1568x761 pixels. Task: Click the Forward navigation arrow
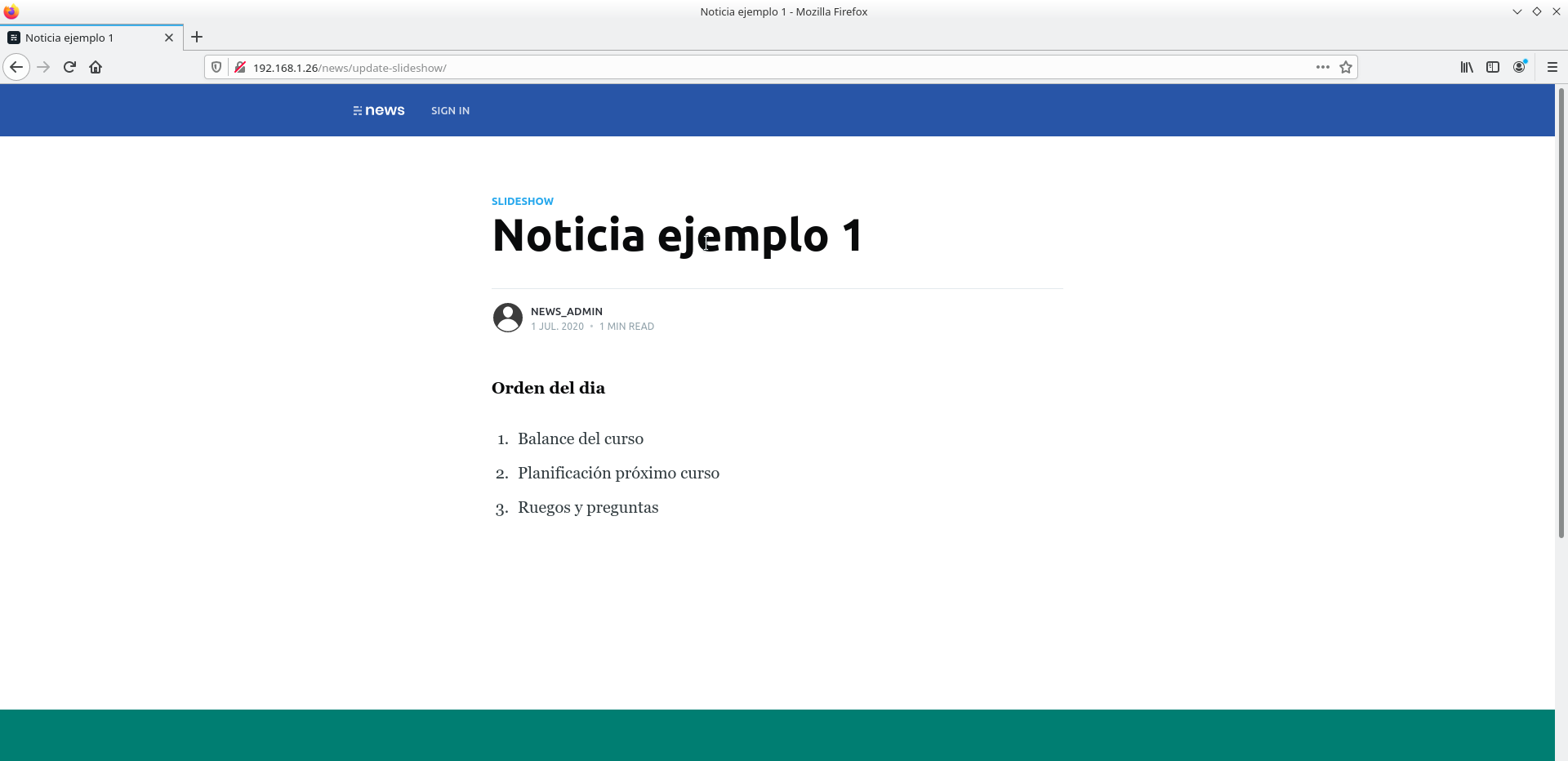click(x=44, y=67)
